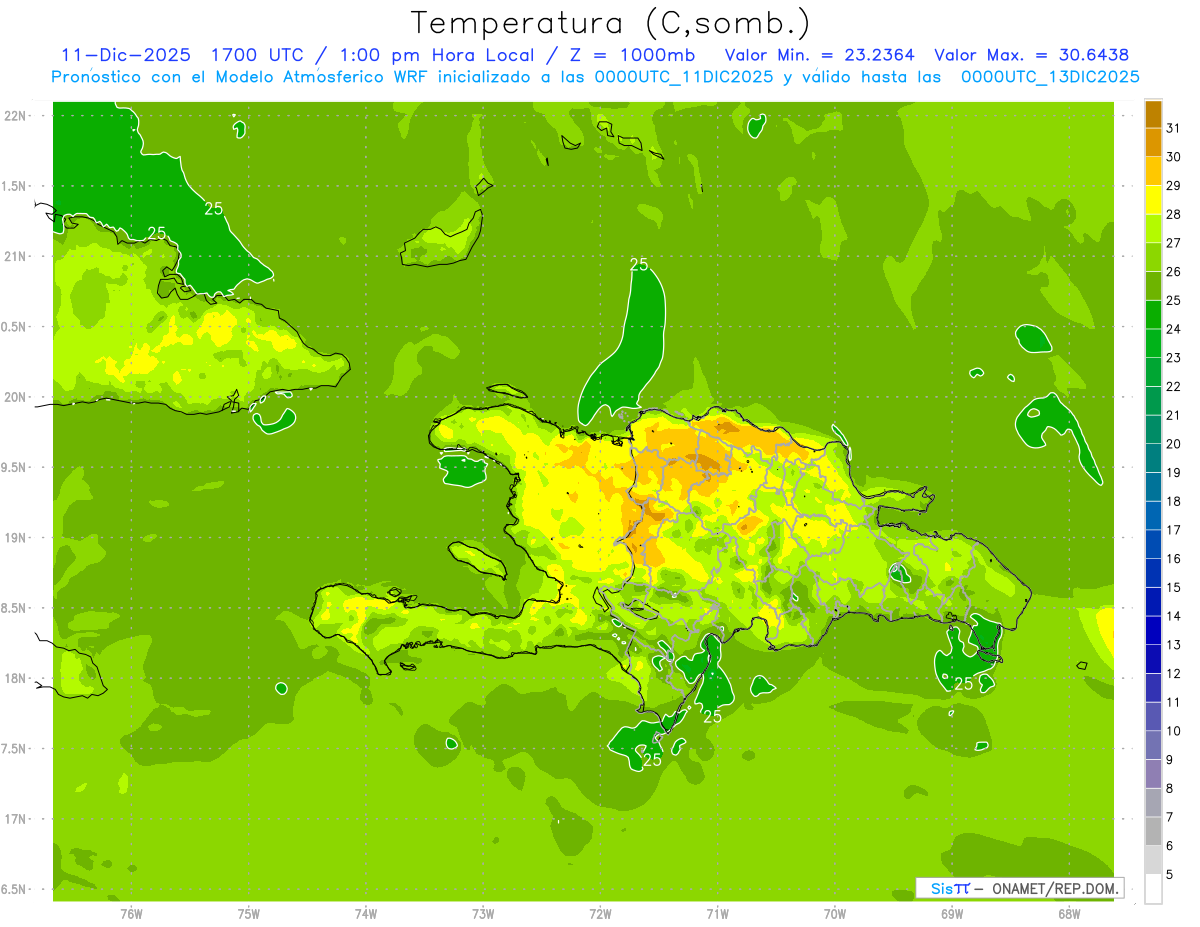Click the '21N' latitude label
This screenshot has width=1200, height=927.
coord(16,256)
